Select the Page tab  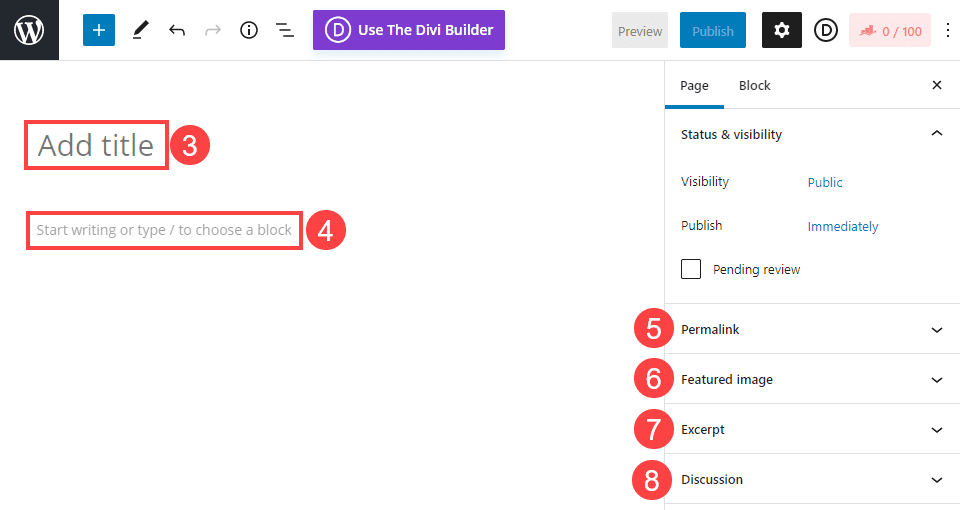(x=694, y=86)
